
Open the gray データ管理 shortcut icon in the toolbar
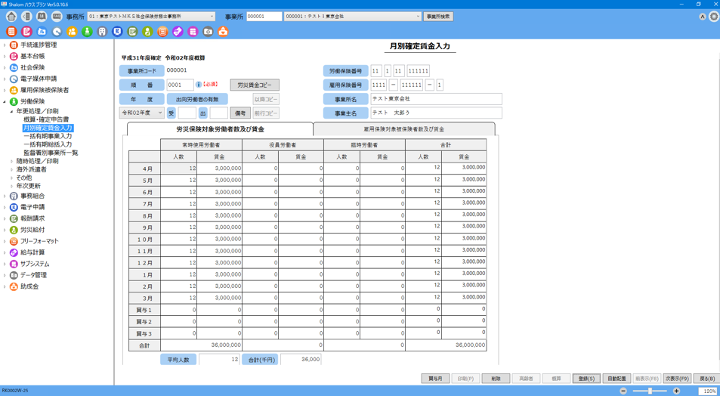point(208,32)
